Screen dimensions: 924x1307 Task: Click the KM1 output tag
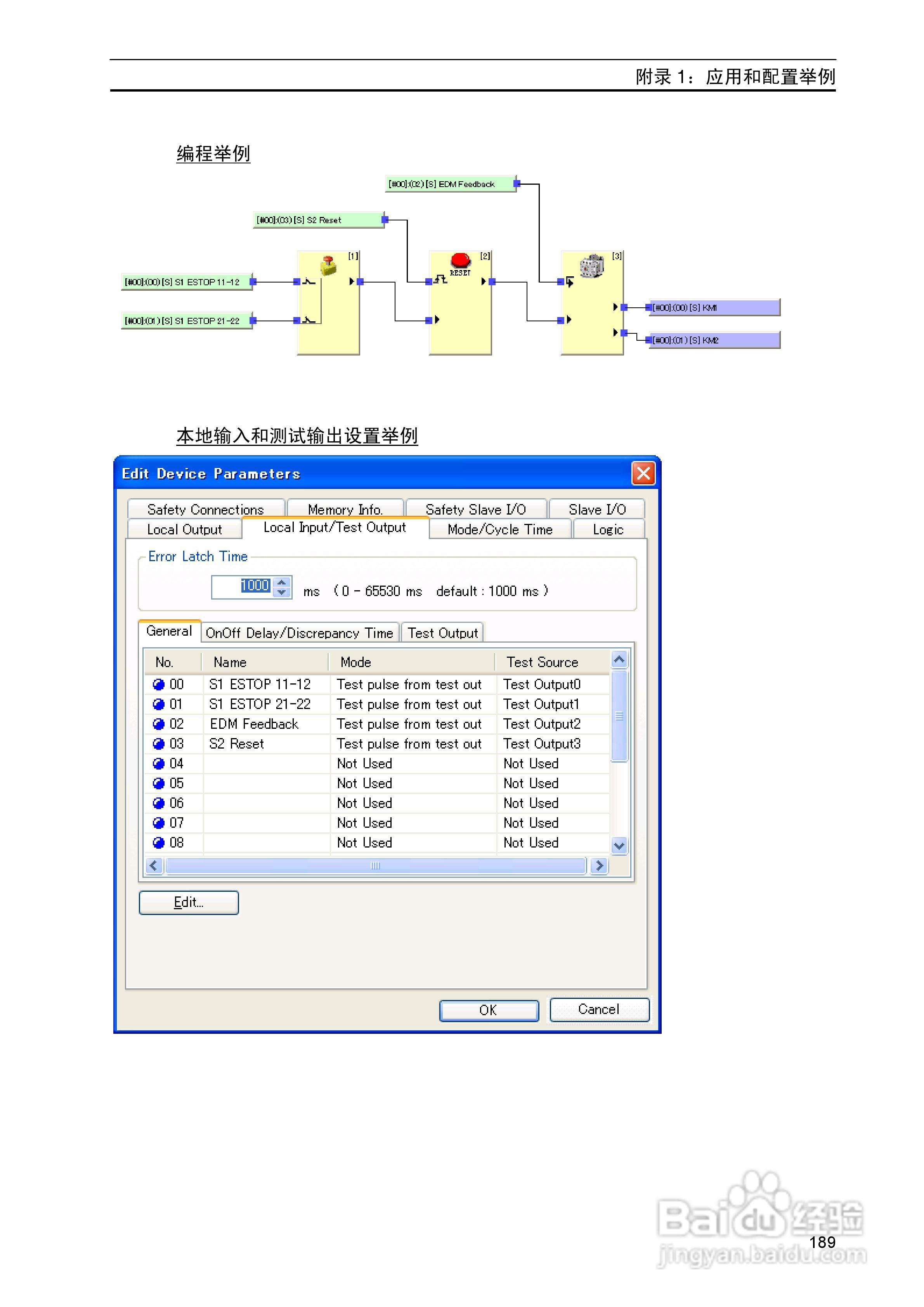pos(714,307)
